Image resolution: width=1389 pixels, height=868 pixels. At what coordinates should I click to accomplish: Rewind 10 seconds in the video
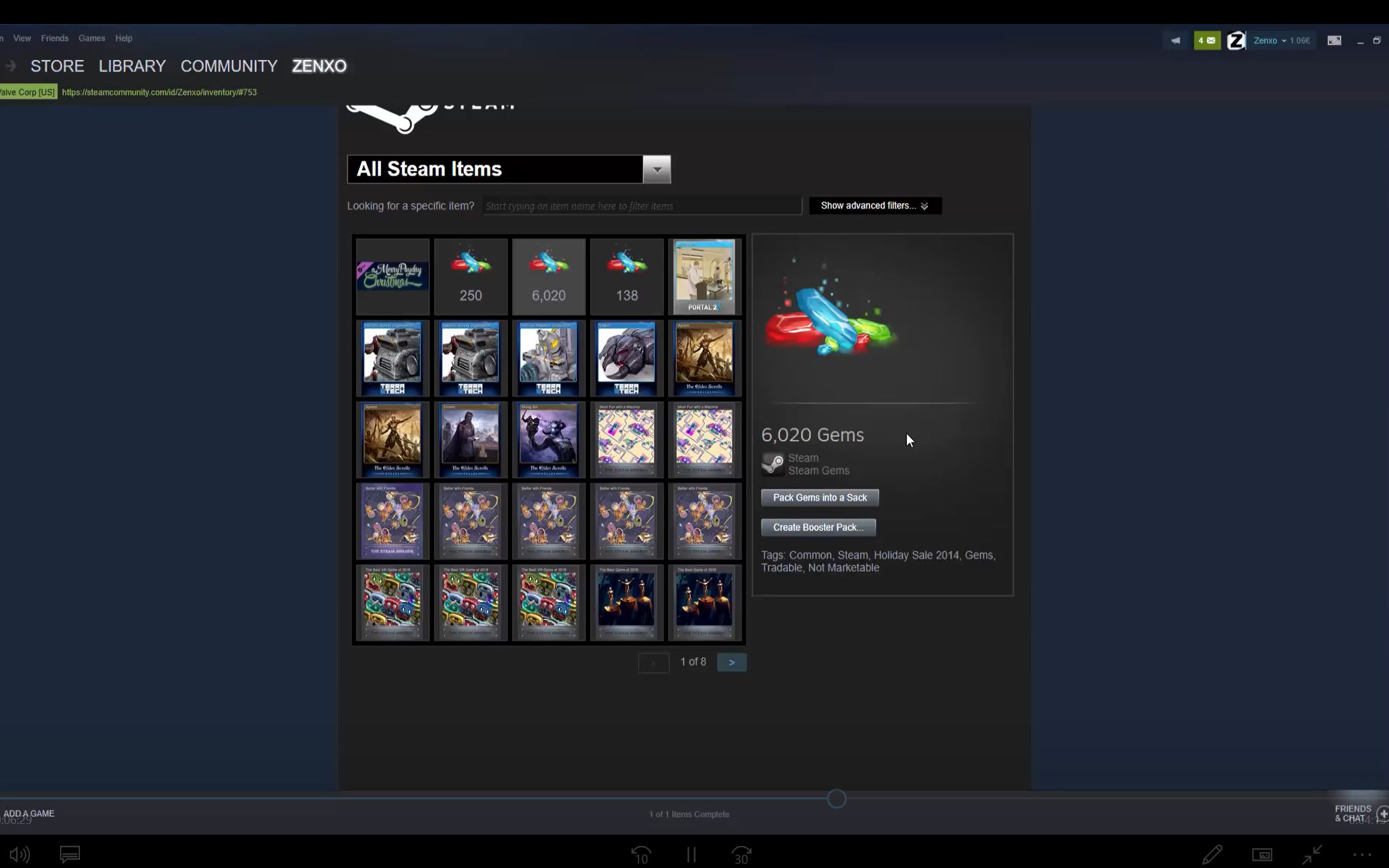click(x=641, y=855)
